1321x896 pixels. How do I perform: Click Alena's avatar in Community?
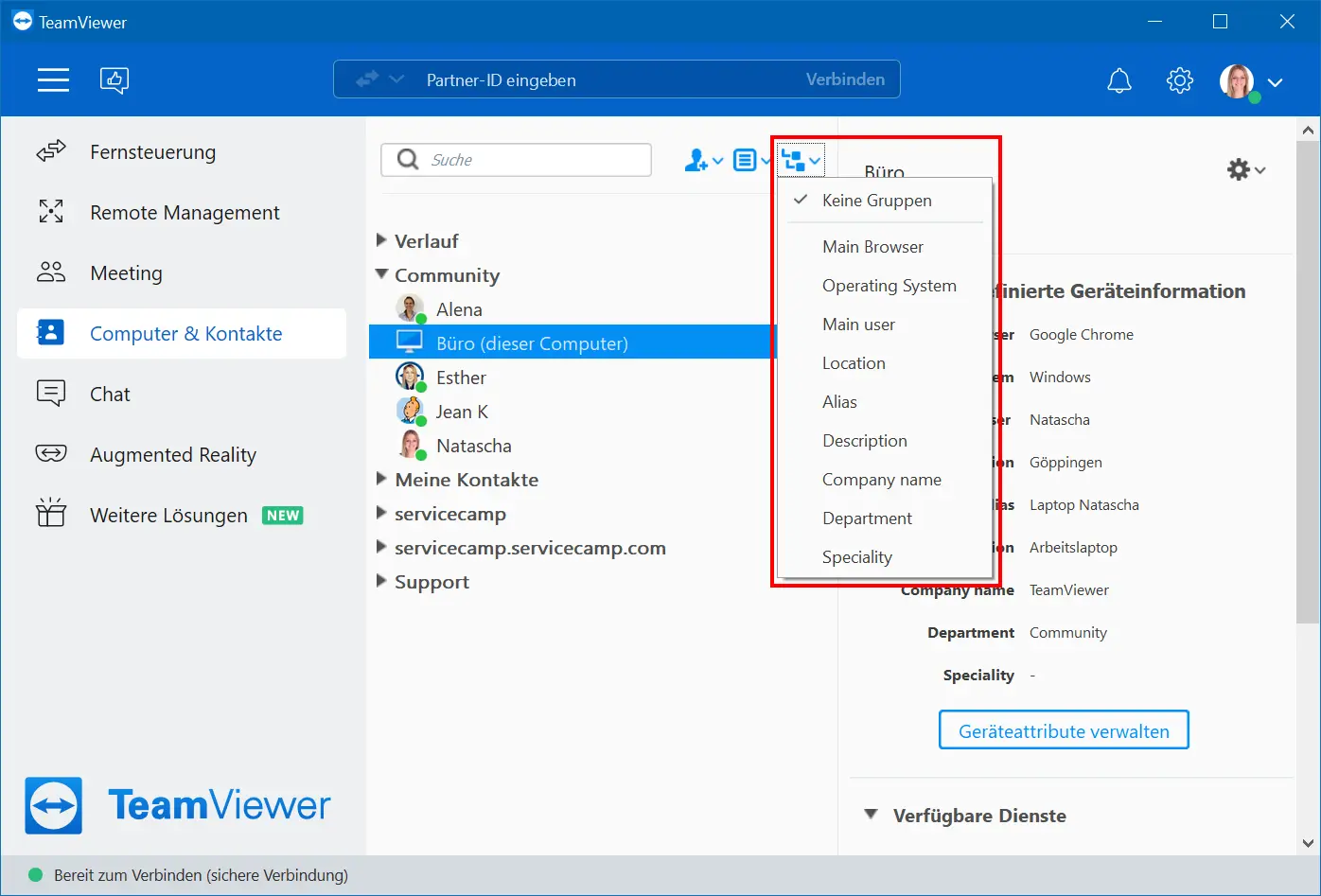(x=410, y=308)
